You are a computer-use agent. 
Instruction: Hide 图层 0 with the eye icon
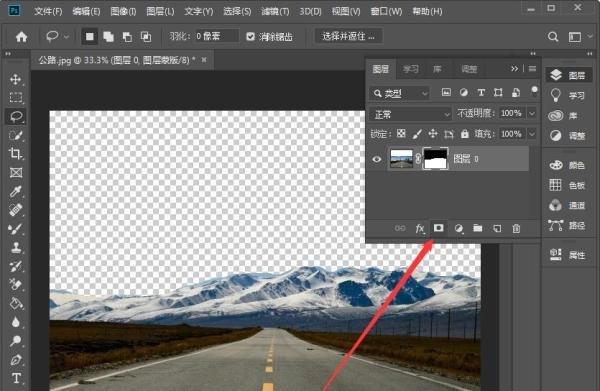[377, 159]
